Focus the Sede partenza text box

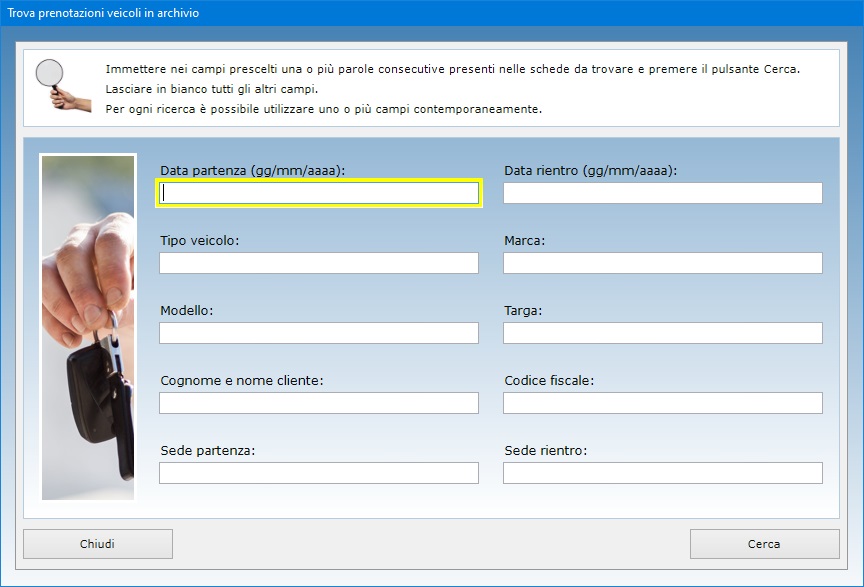[x=319, y=473]
